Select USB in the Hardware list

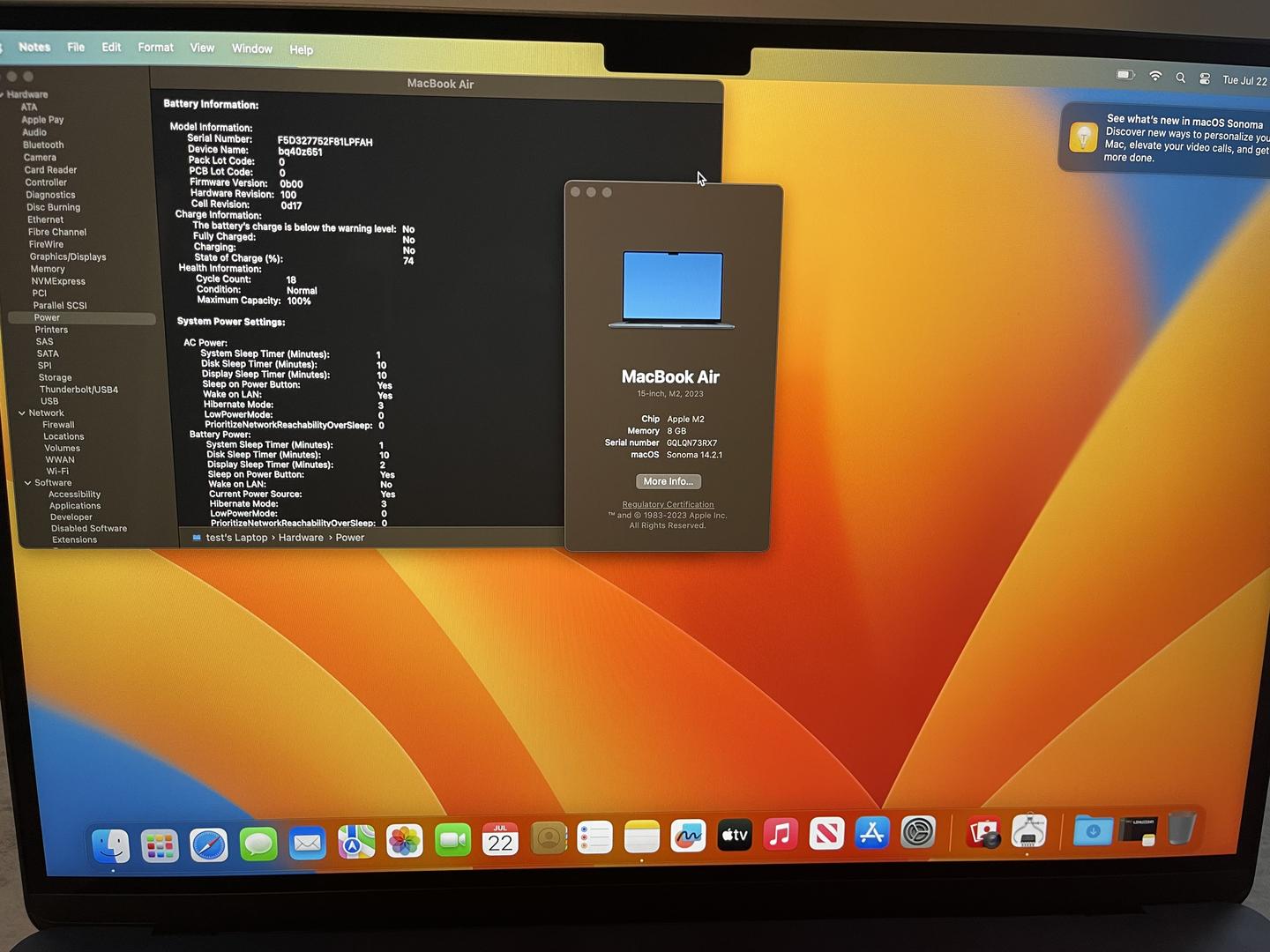(x=49, y=401)
